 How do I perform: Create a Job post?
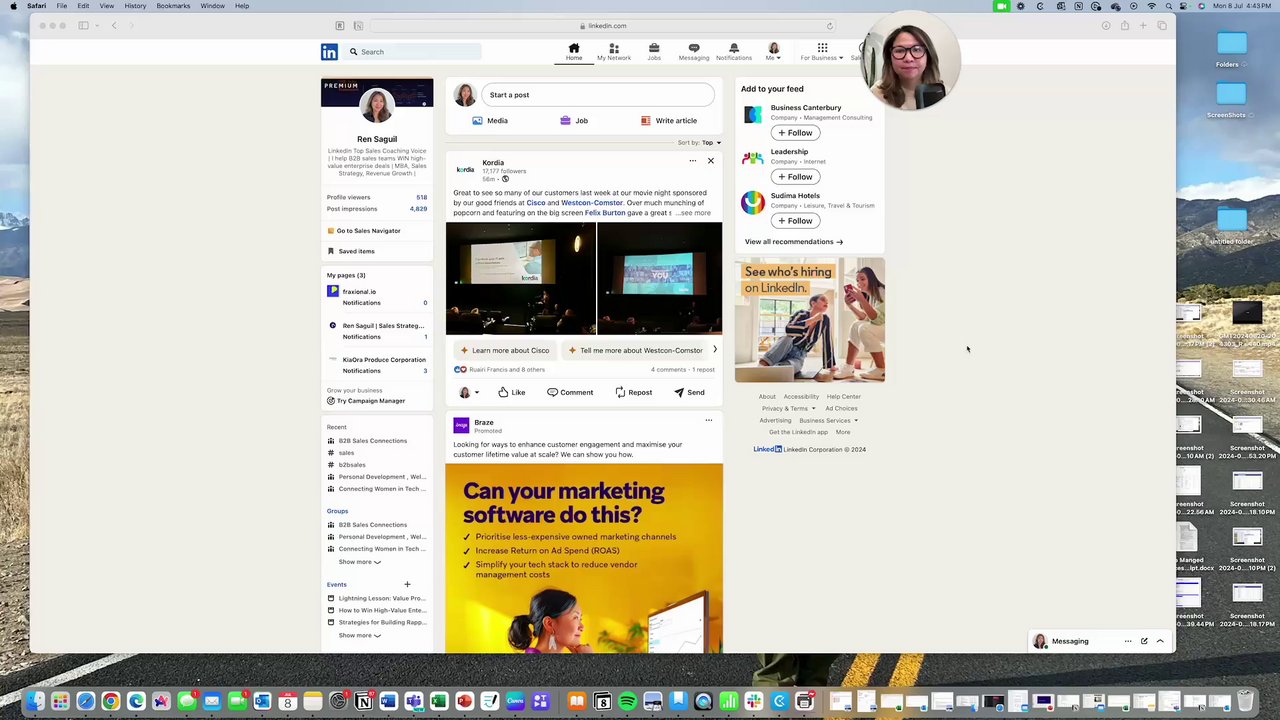[574, 121]
